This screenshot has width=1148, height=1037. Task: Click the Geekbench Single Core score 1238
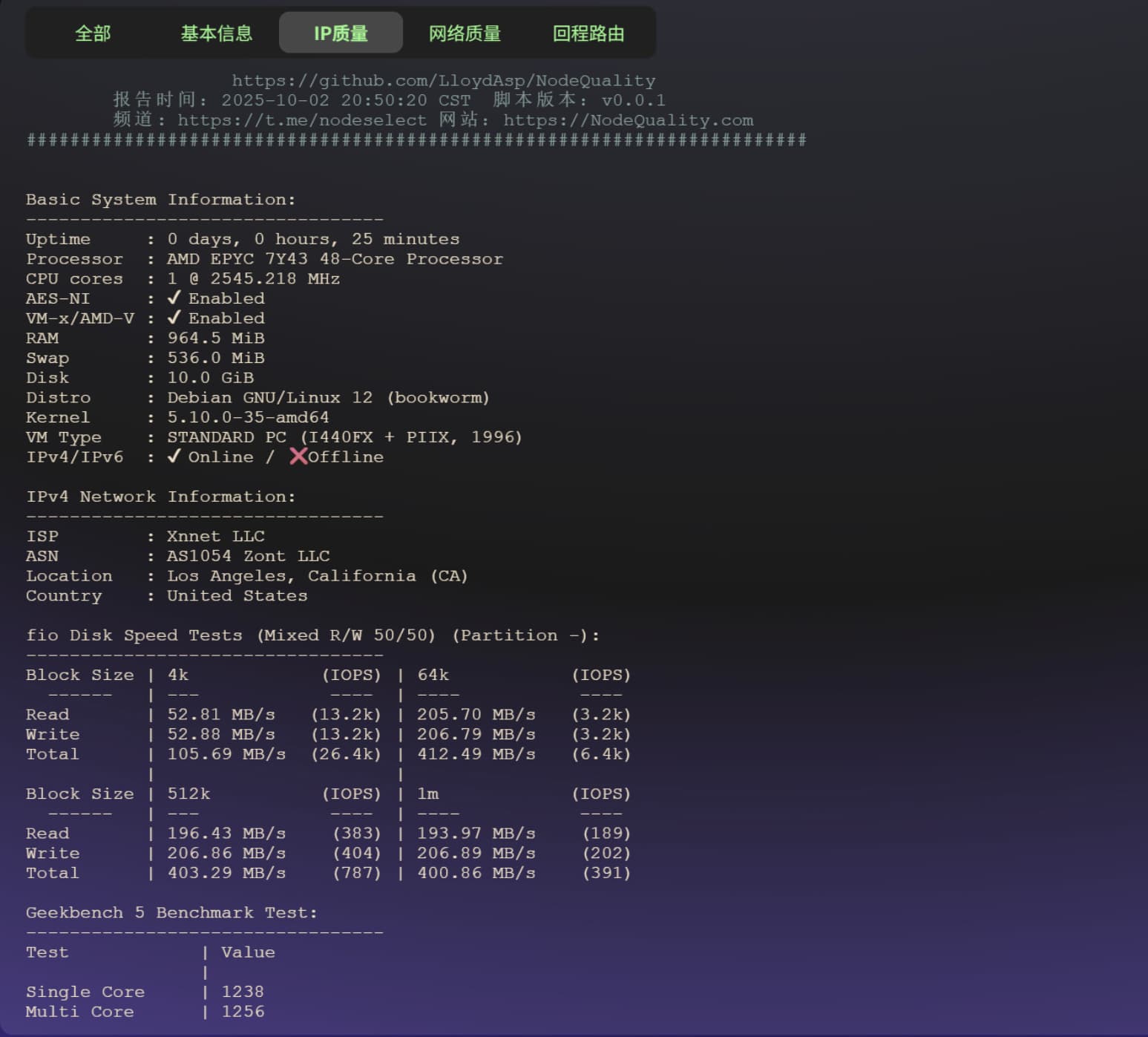point(243,992)
